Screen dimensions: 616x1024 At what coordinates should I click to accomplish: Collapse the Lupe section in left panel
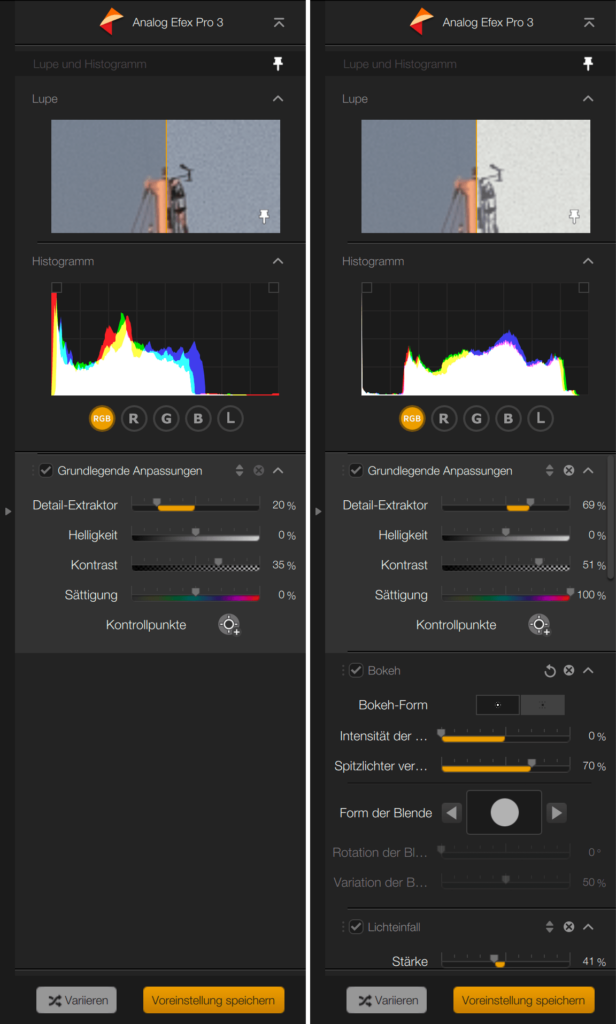tap(278, 99)
